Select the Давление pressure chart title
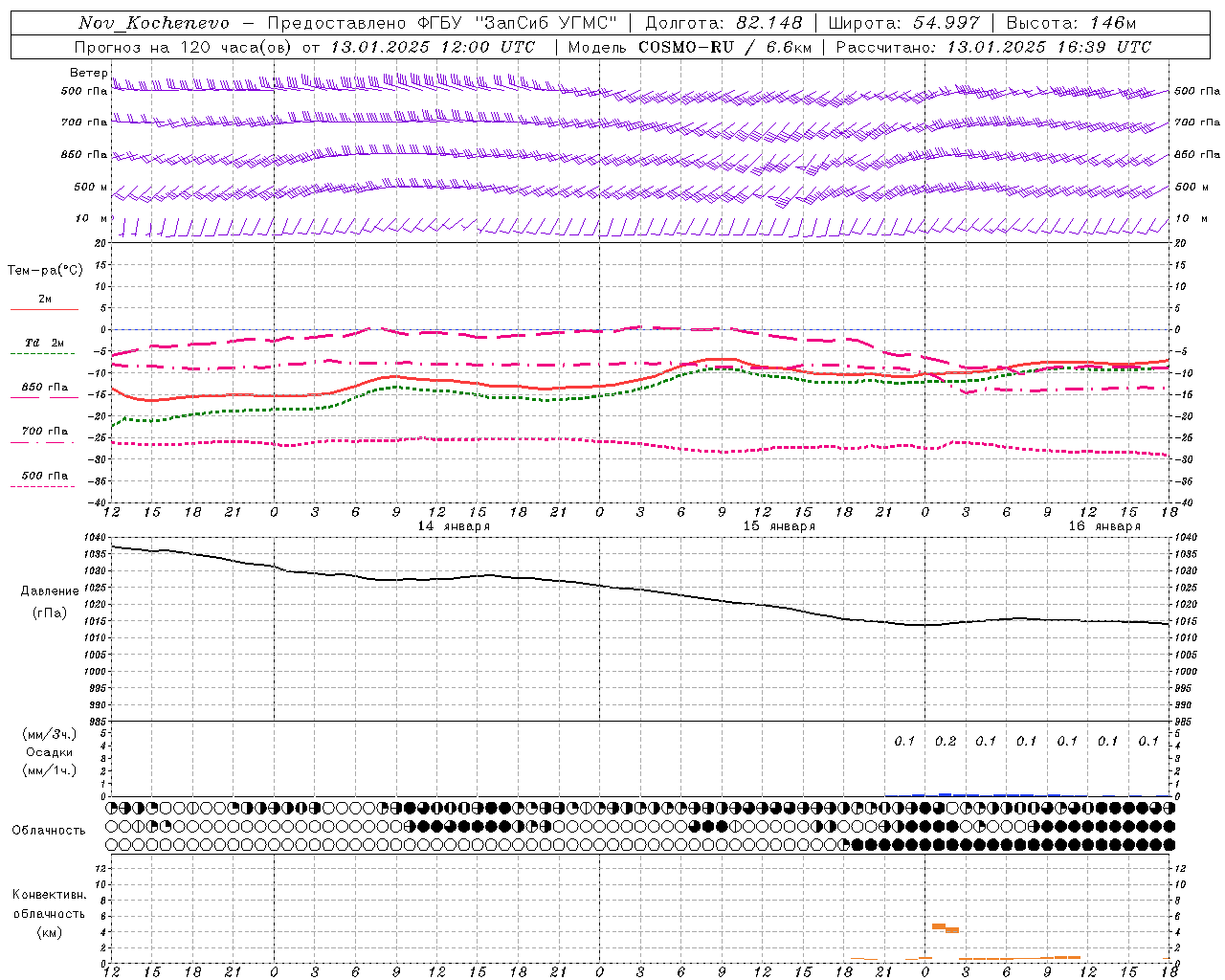This screenshot has width=1225, height=980. pos(50,591)
